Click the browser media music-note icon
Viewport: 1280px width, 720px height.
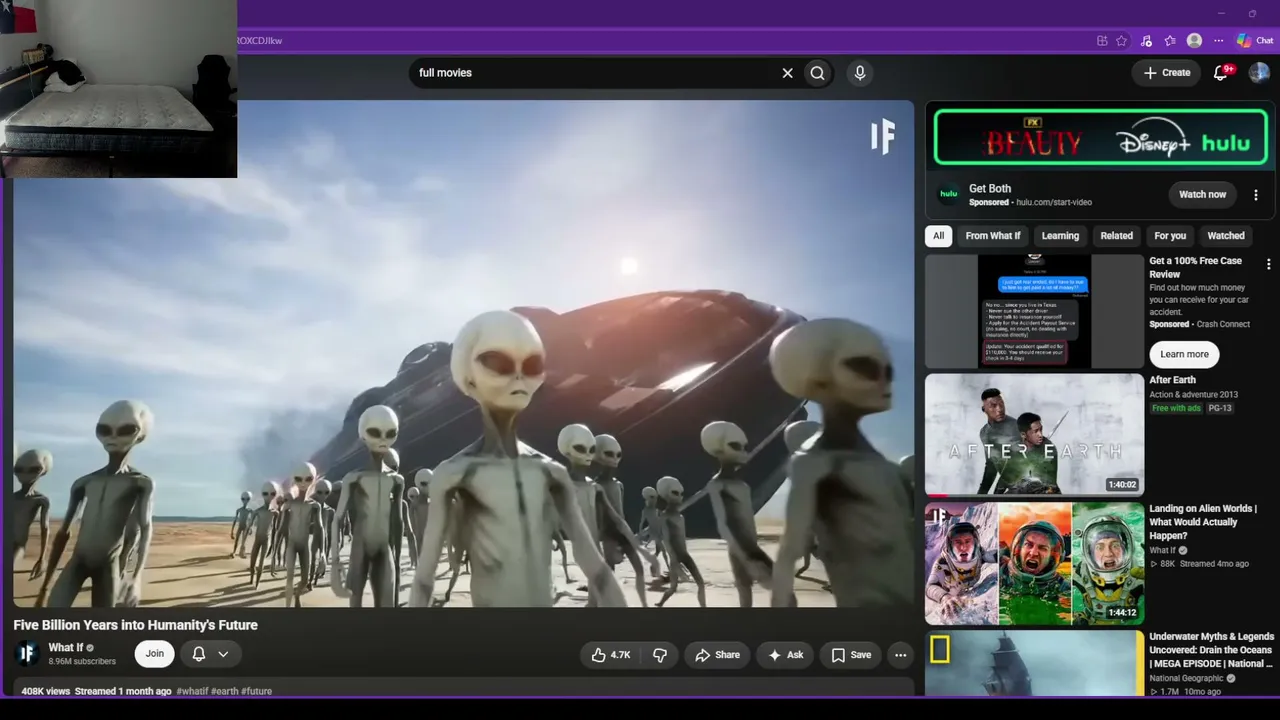pyautogui.click(x=1146, y=41)
